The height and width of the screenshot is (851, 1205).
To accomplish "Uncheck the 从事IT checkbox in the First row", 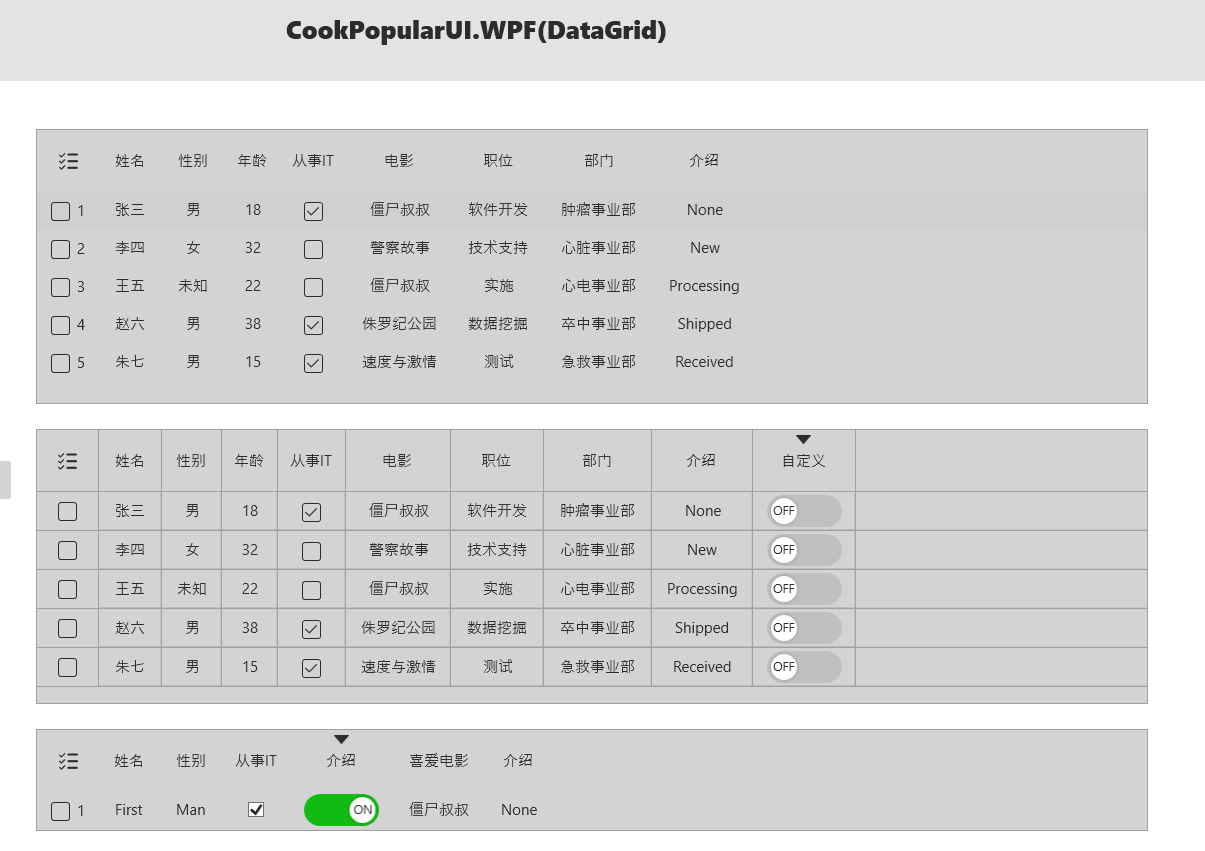I will 256,810.
